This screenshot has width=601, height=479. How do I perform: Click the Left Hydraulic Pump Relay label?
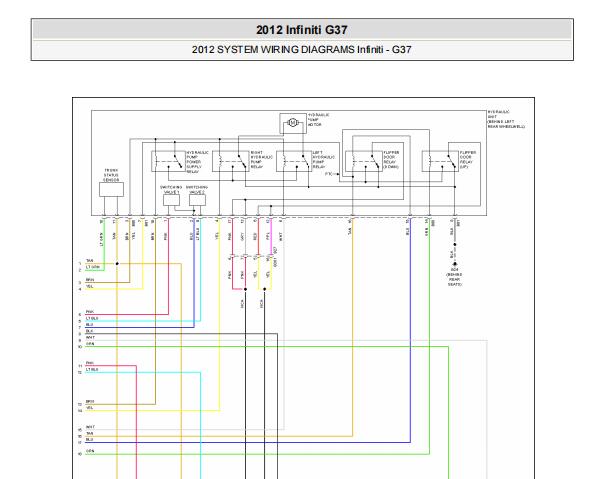point(324,159)
